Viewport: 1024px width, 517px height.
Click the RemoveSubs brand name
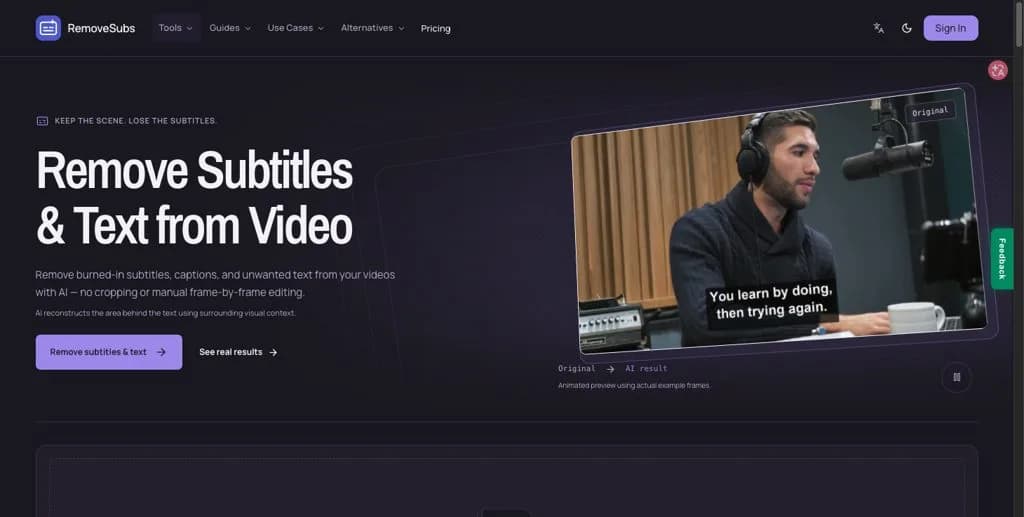101,28
